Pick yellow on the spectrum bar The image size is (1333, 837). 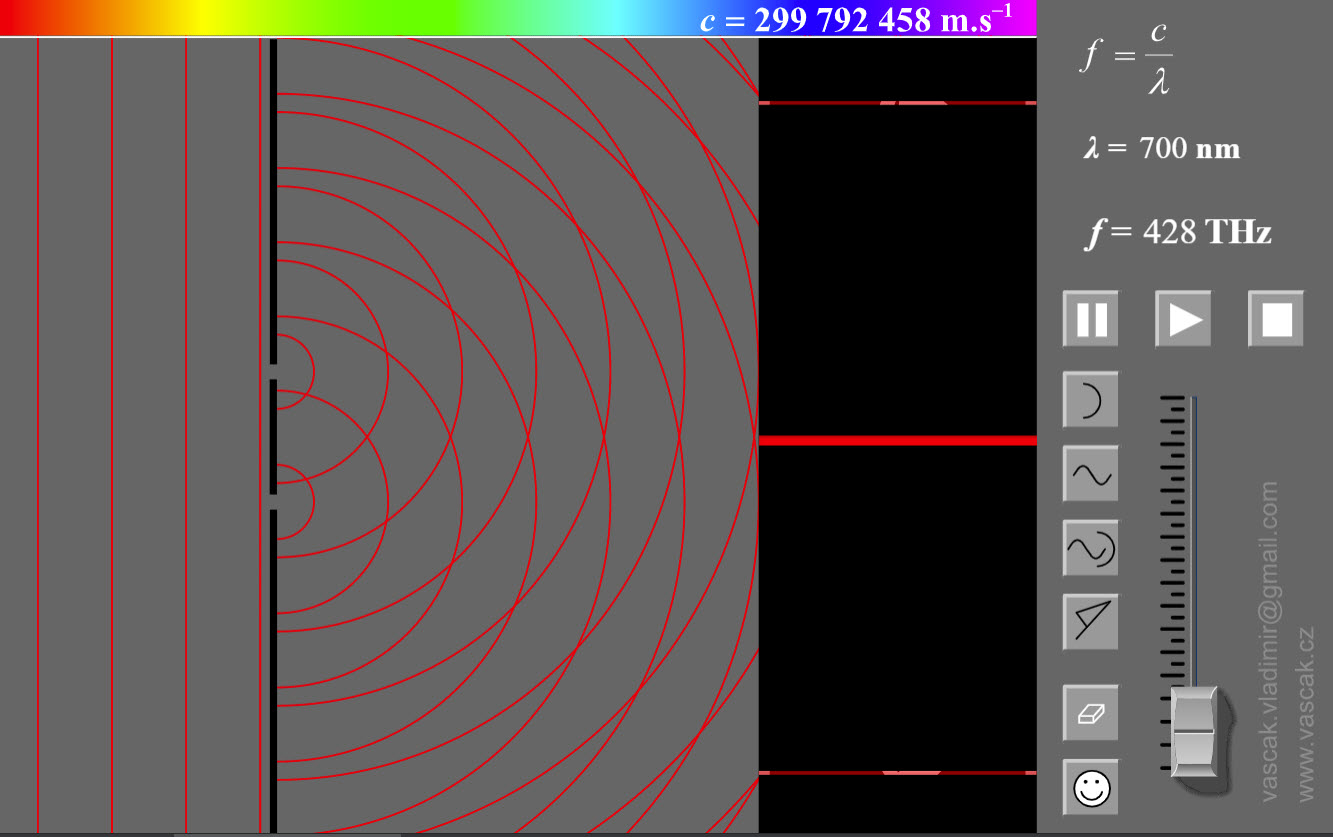pos(200,17)
